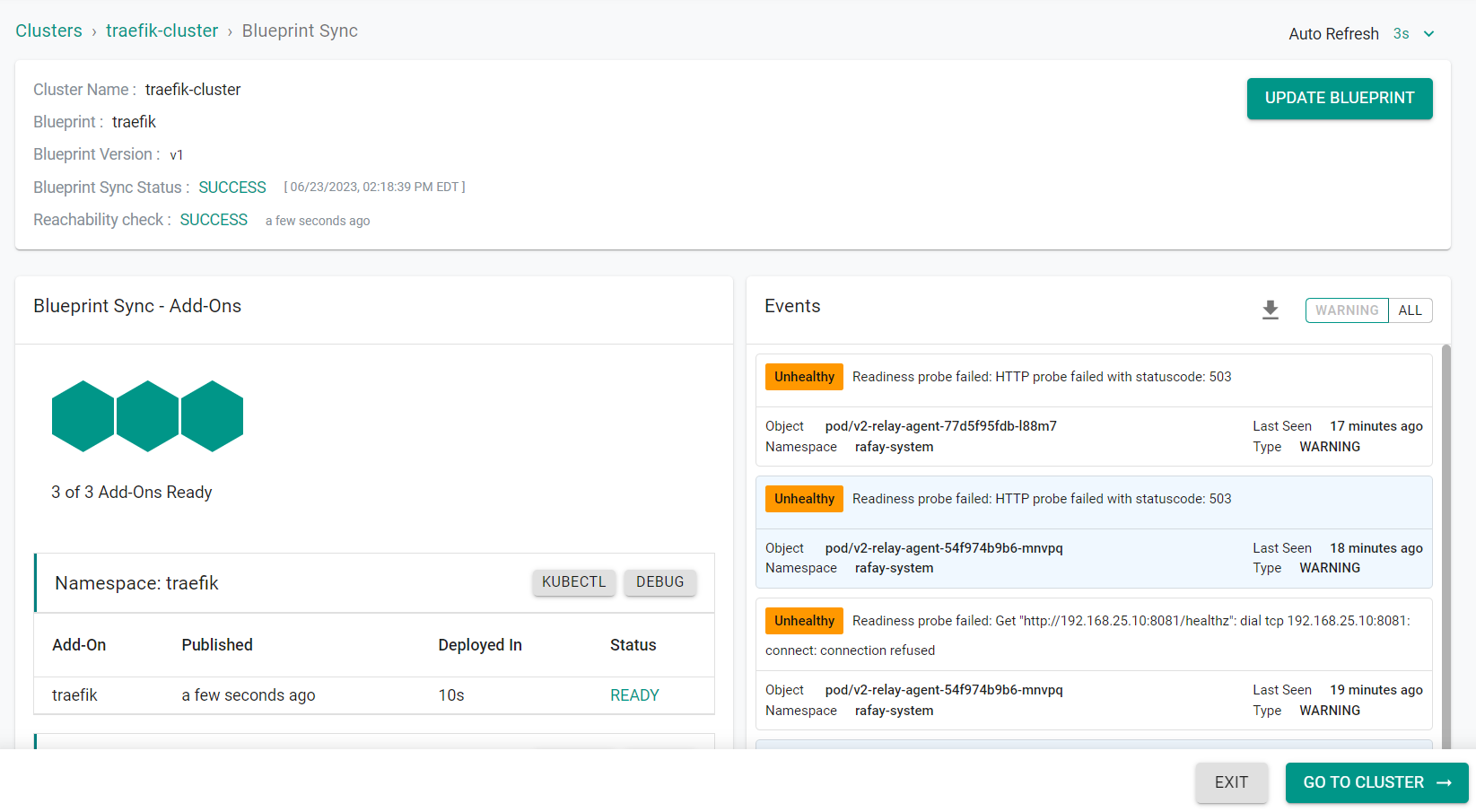Screen dimensions: 1476x812
Task: Click pod/v2-relay-agent-77d5f95fdb-l88m7 object text
Action: pyautogui.click(x=941, y=426)
